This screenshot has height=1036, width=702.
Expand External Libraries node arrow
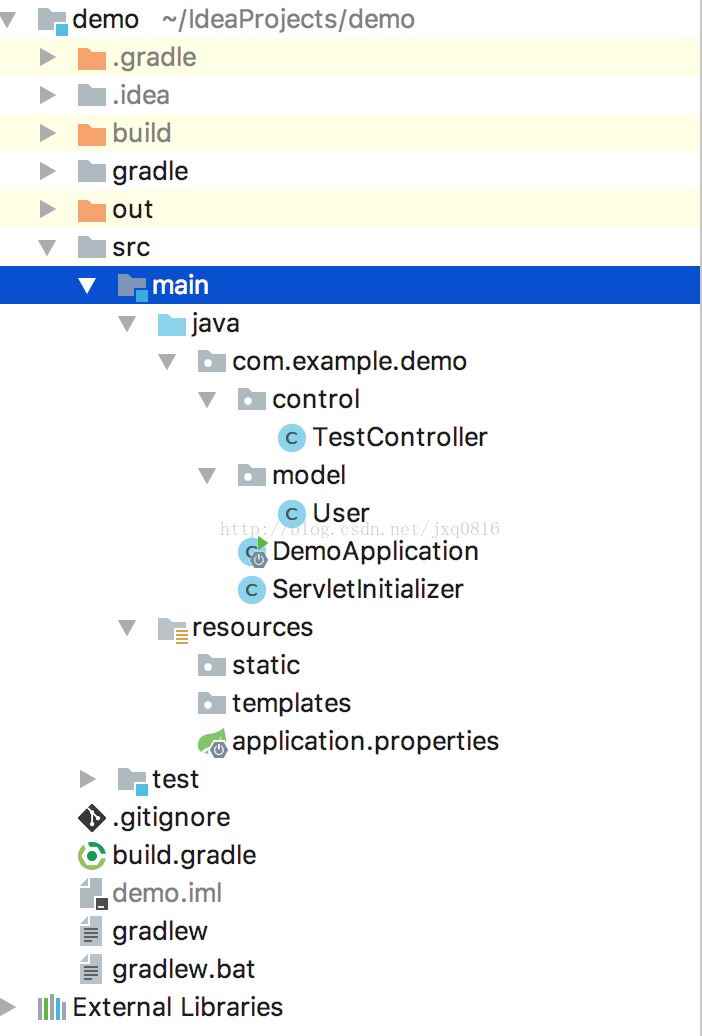click(8, 1008)
